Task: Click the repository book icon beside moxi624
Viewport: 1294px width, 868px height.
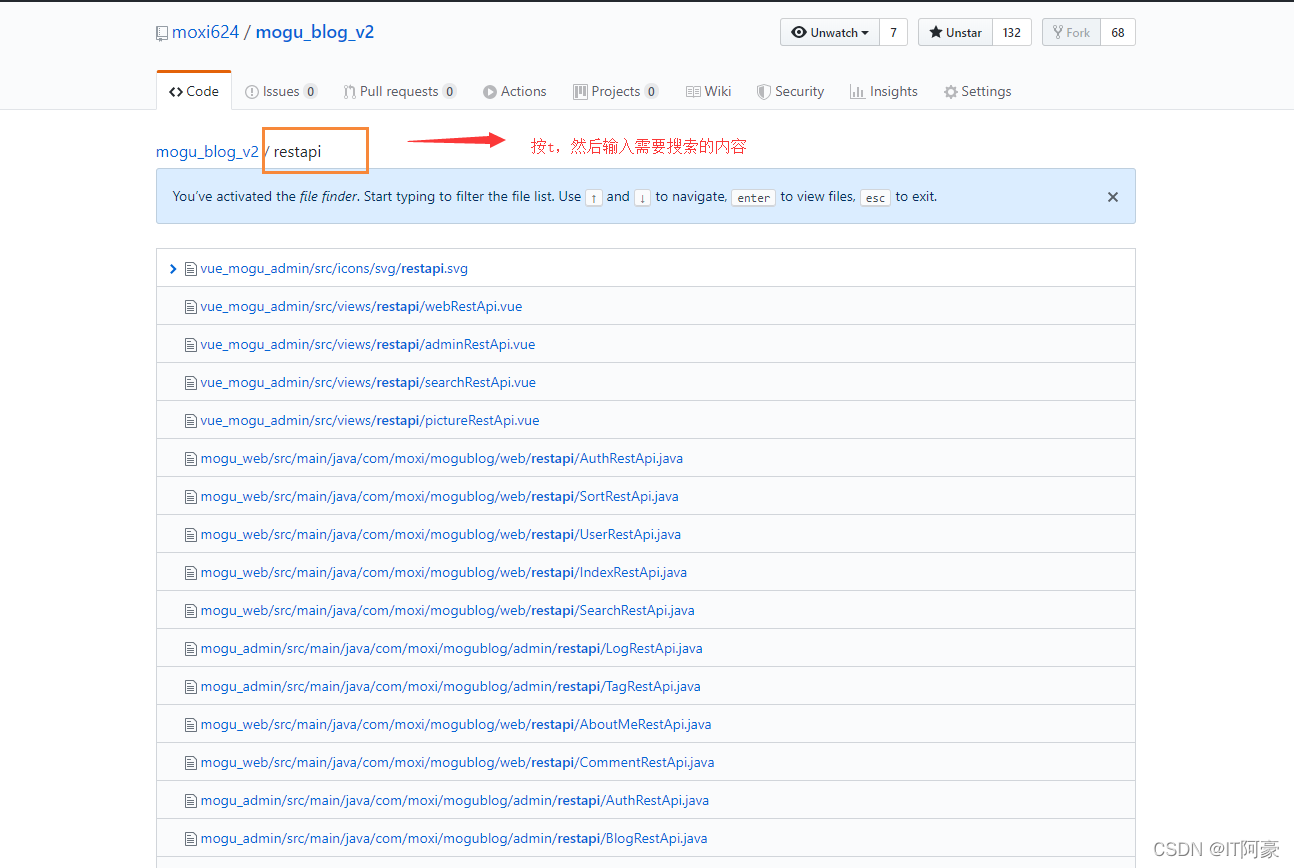Action: (162, 33)
